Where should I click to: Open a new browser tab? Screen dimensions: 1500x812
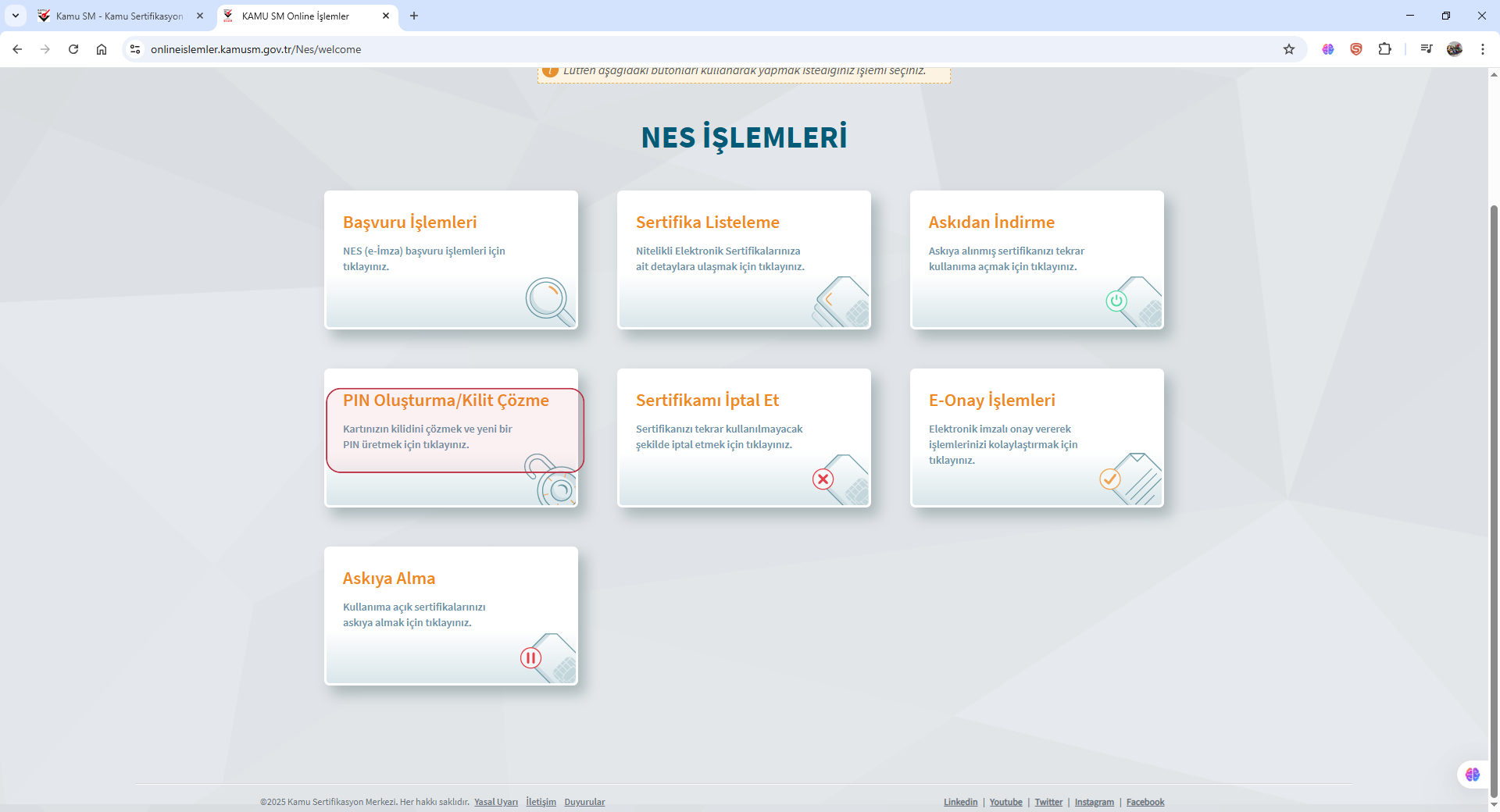click(x=414, y=16)
